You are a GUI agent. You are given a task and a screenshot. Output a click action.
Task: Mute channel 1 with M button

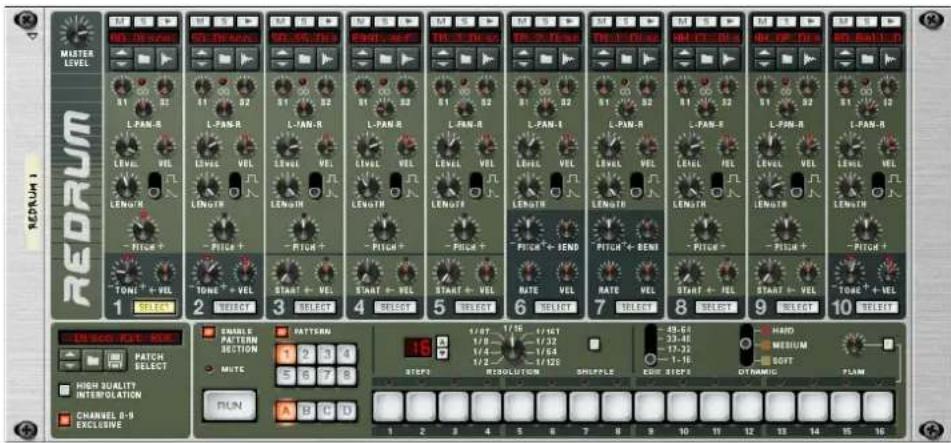point(119,21)
